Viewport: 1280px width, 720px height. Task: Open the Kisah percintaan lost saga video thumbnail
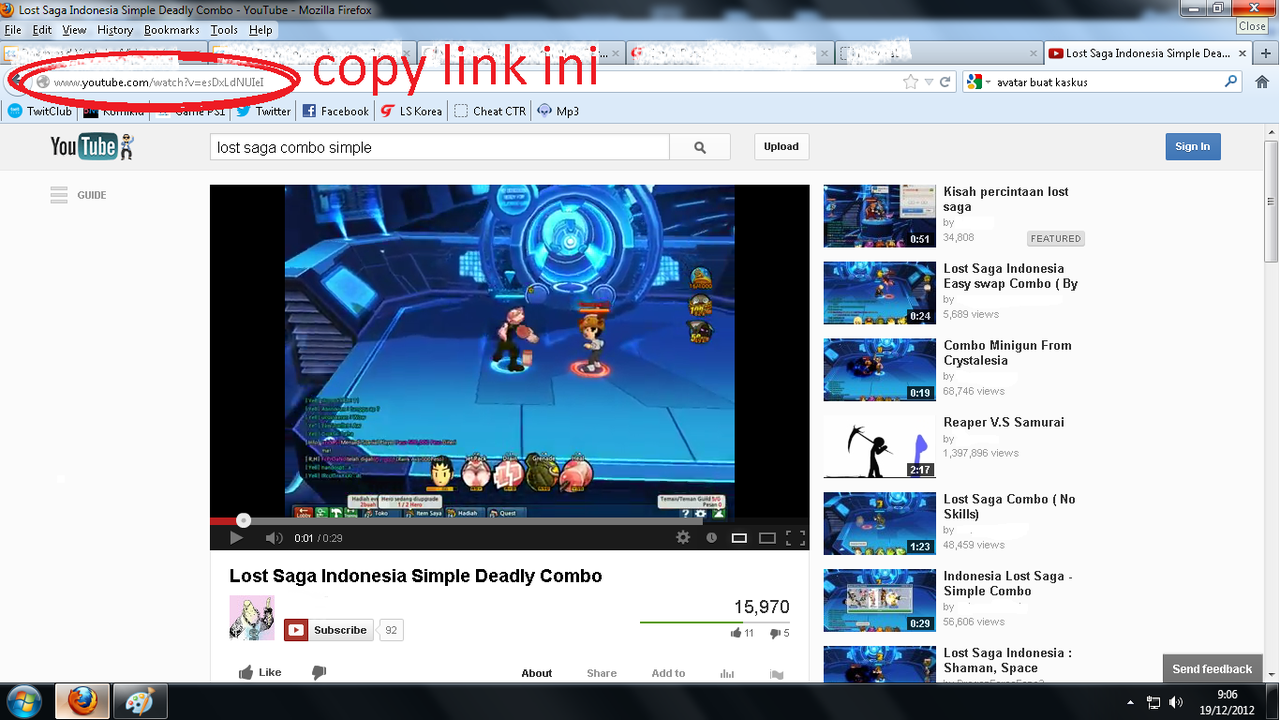click(879, 216)
